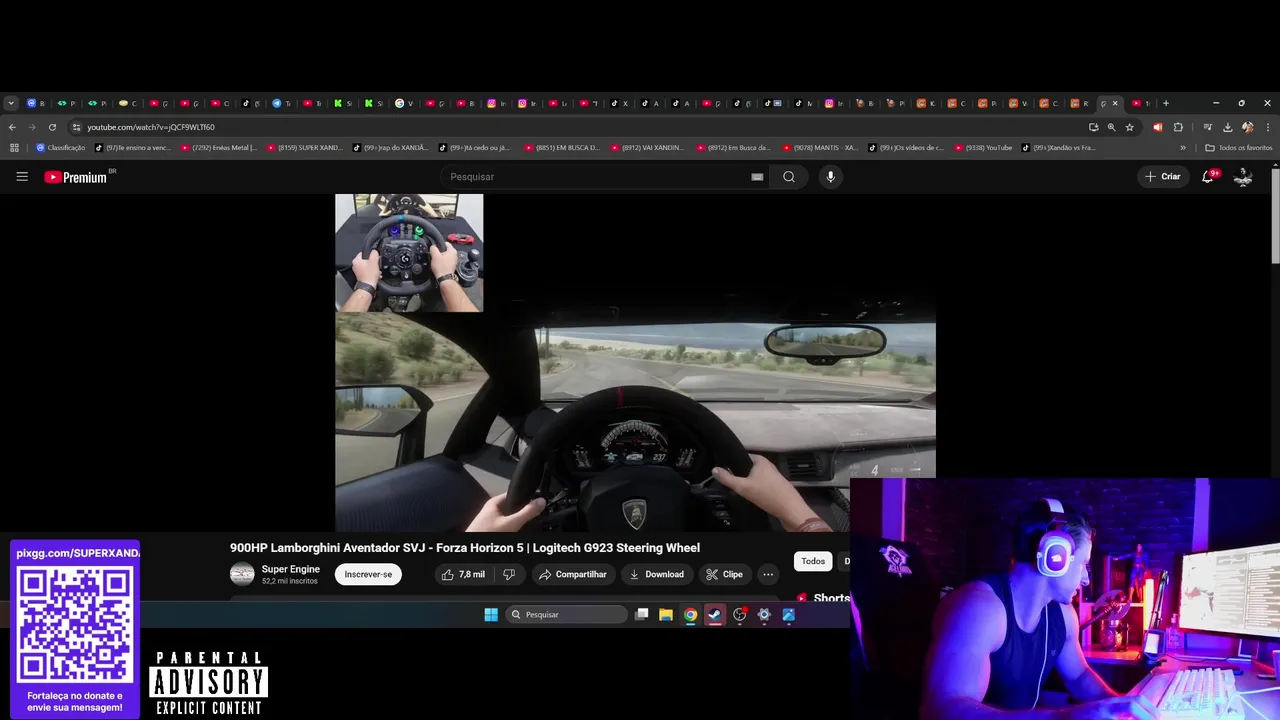
Task: Click the page vertical scrollbar
Action: click(1275, 215)
